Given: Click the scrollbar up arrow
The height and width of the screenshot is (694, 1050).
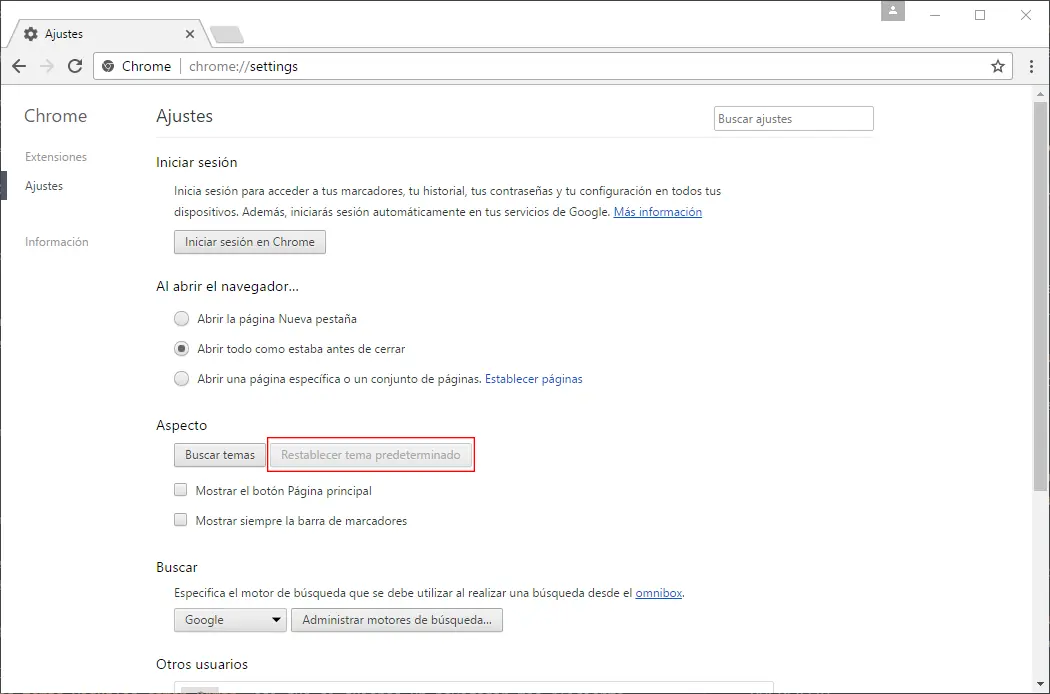Looking at the screenshot, I should (x=1040, y=94).
